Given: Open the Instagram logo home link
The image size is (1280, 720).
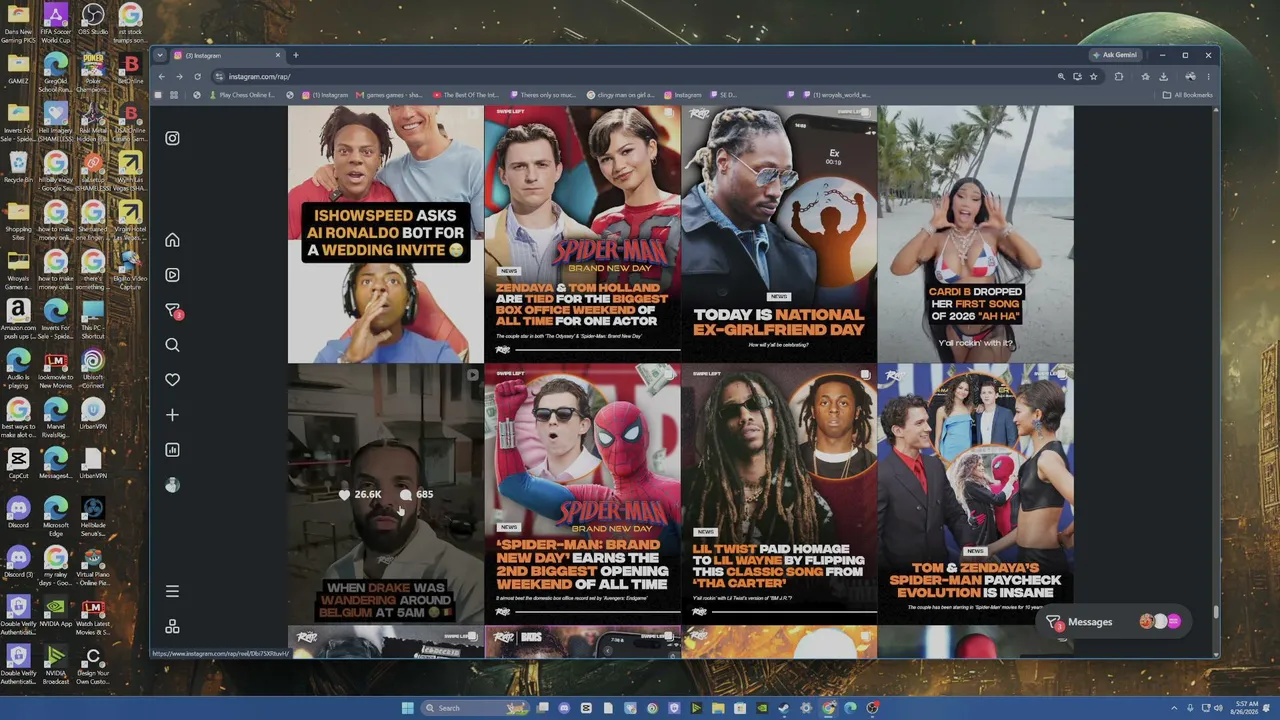Looking at the screenshot, I should [172, 138].
